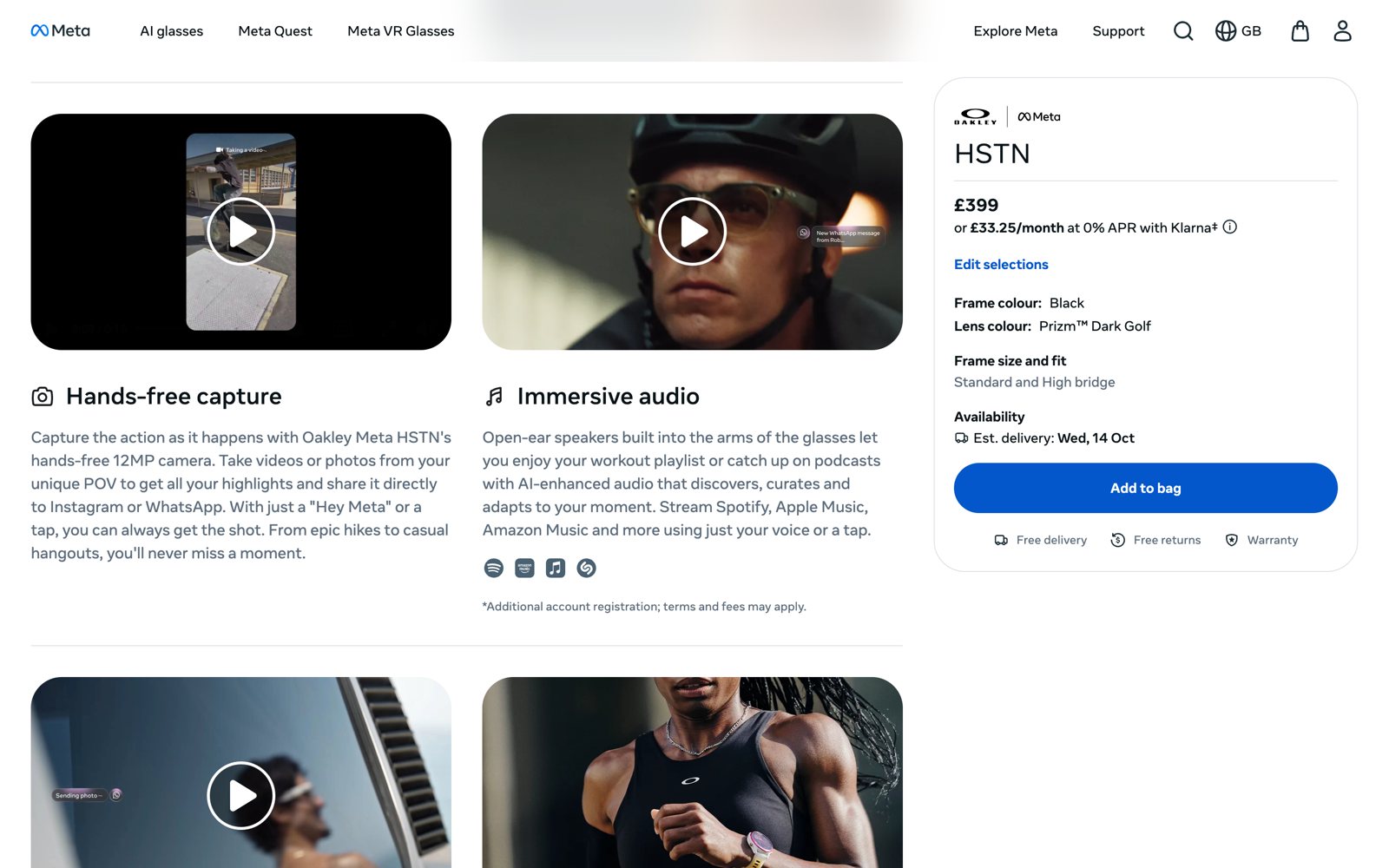This screenshot has width=1389, height=868.
Task: Open the user account icon
Action: click(x=1342, y=31)
